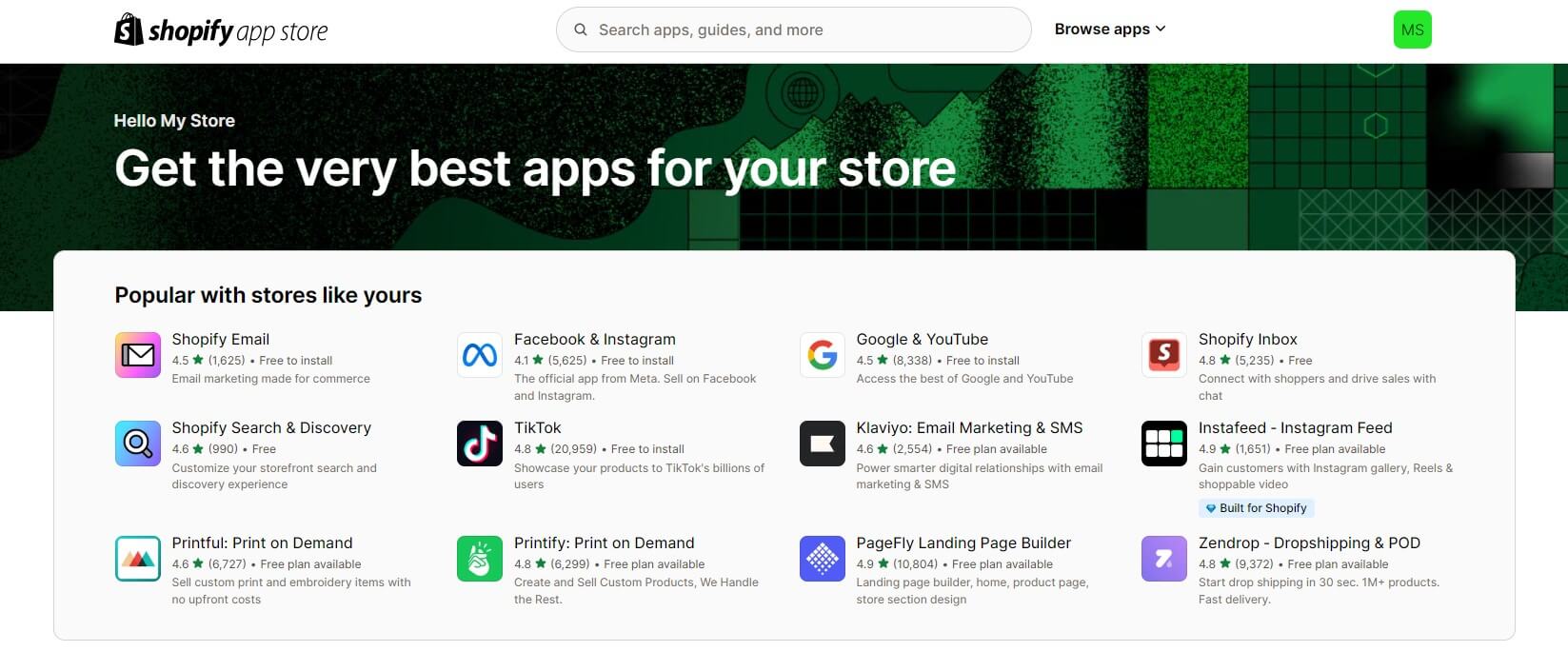The height and width of the screenshot is (671, 1568).
Task: Click the Shopify Search & Discovery icon
Action: point(138,444)
